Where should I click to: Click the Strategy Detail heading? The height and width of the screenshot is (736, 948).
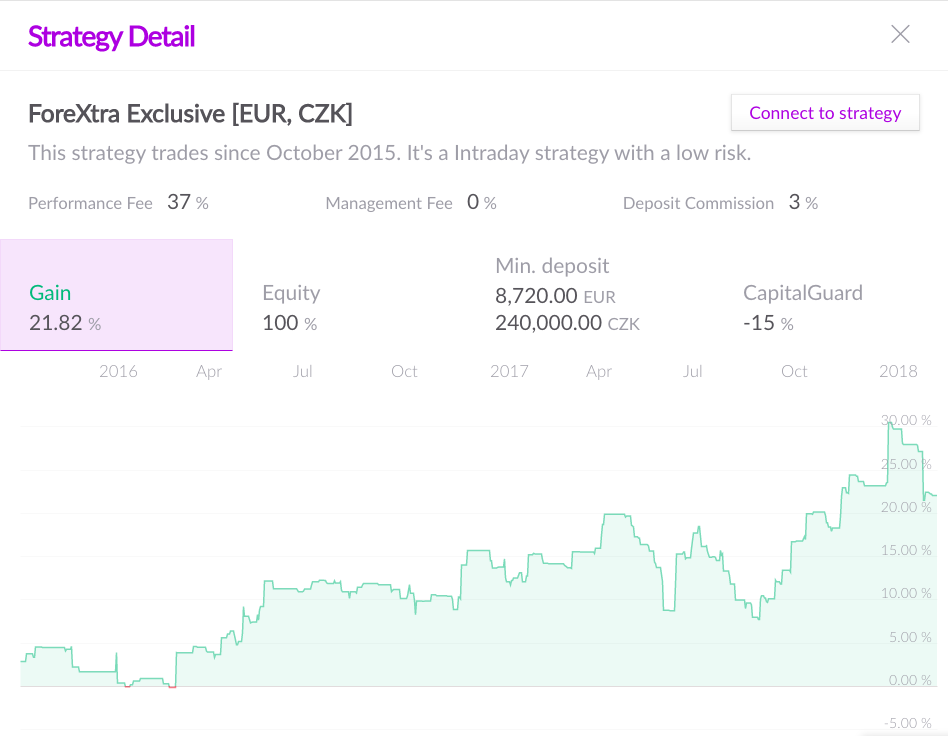112,36
